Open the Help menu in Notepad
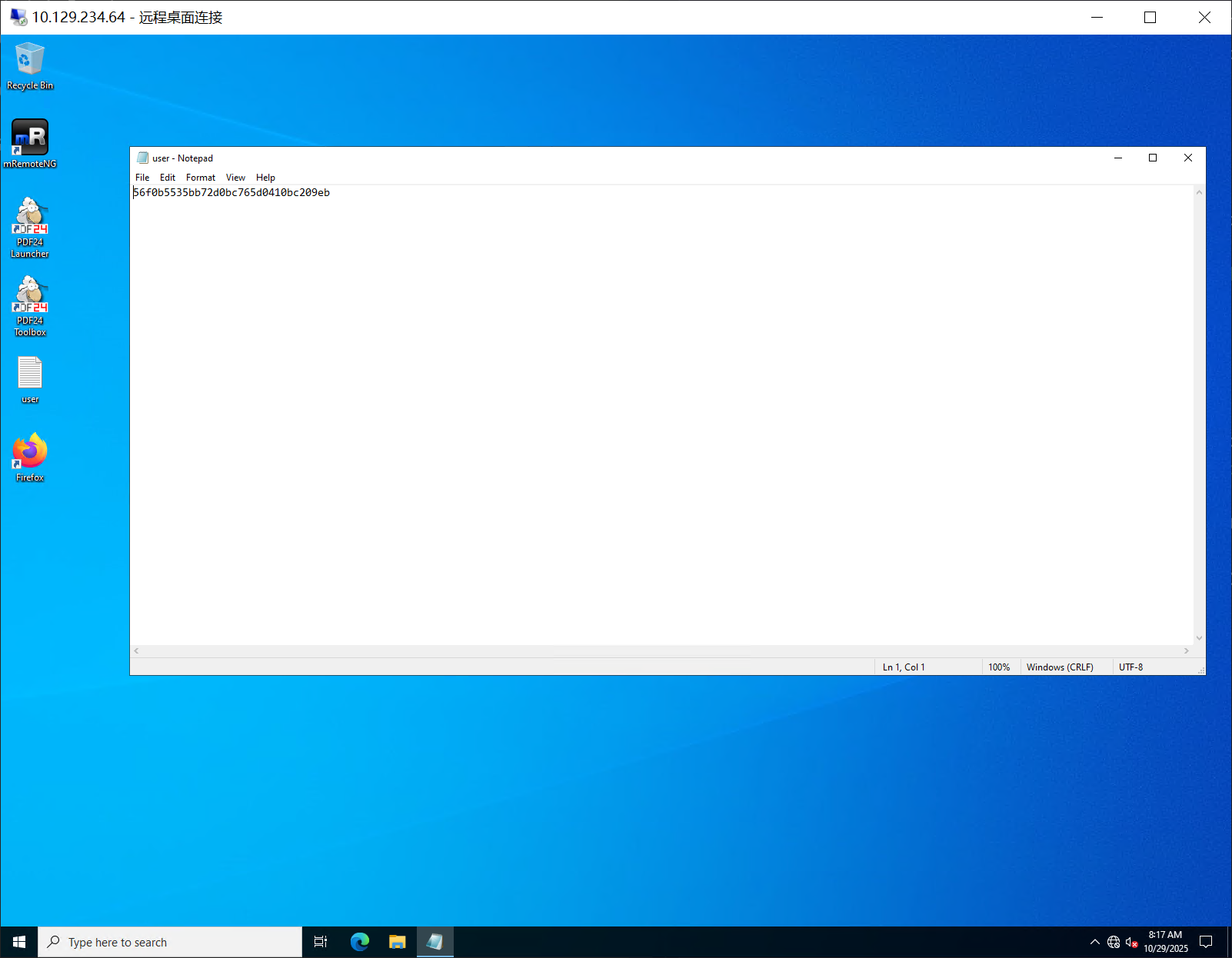1232x958 pixels. pos(265,178)
